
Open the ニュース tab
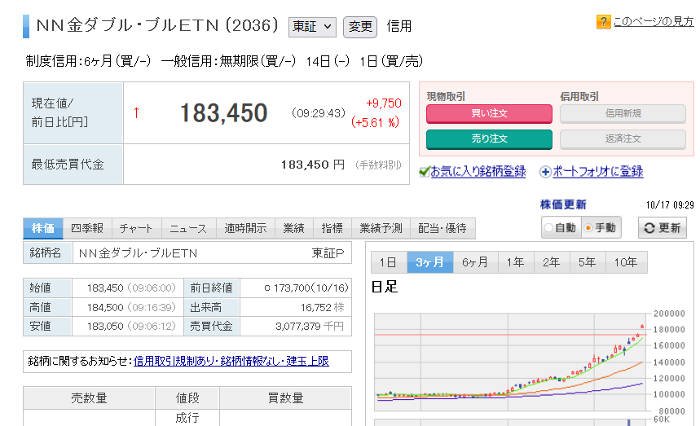[188, 228]
